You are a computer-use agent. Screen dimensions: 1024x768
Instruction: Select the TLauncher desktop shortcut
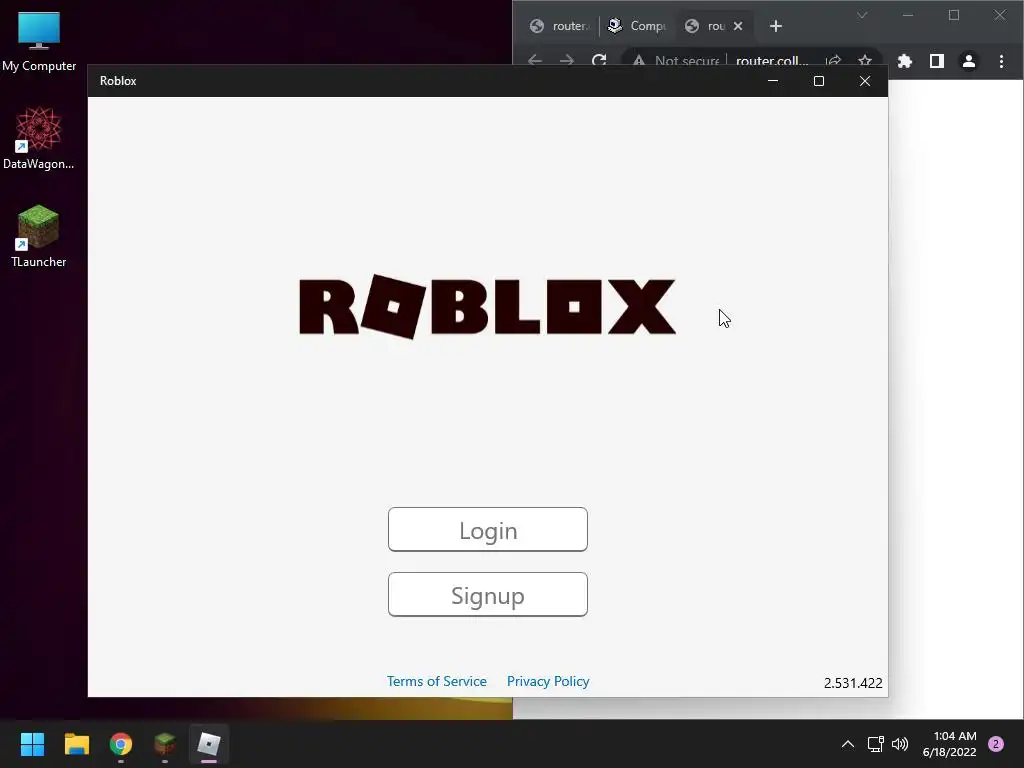click(39, 236)
